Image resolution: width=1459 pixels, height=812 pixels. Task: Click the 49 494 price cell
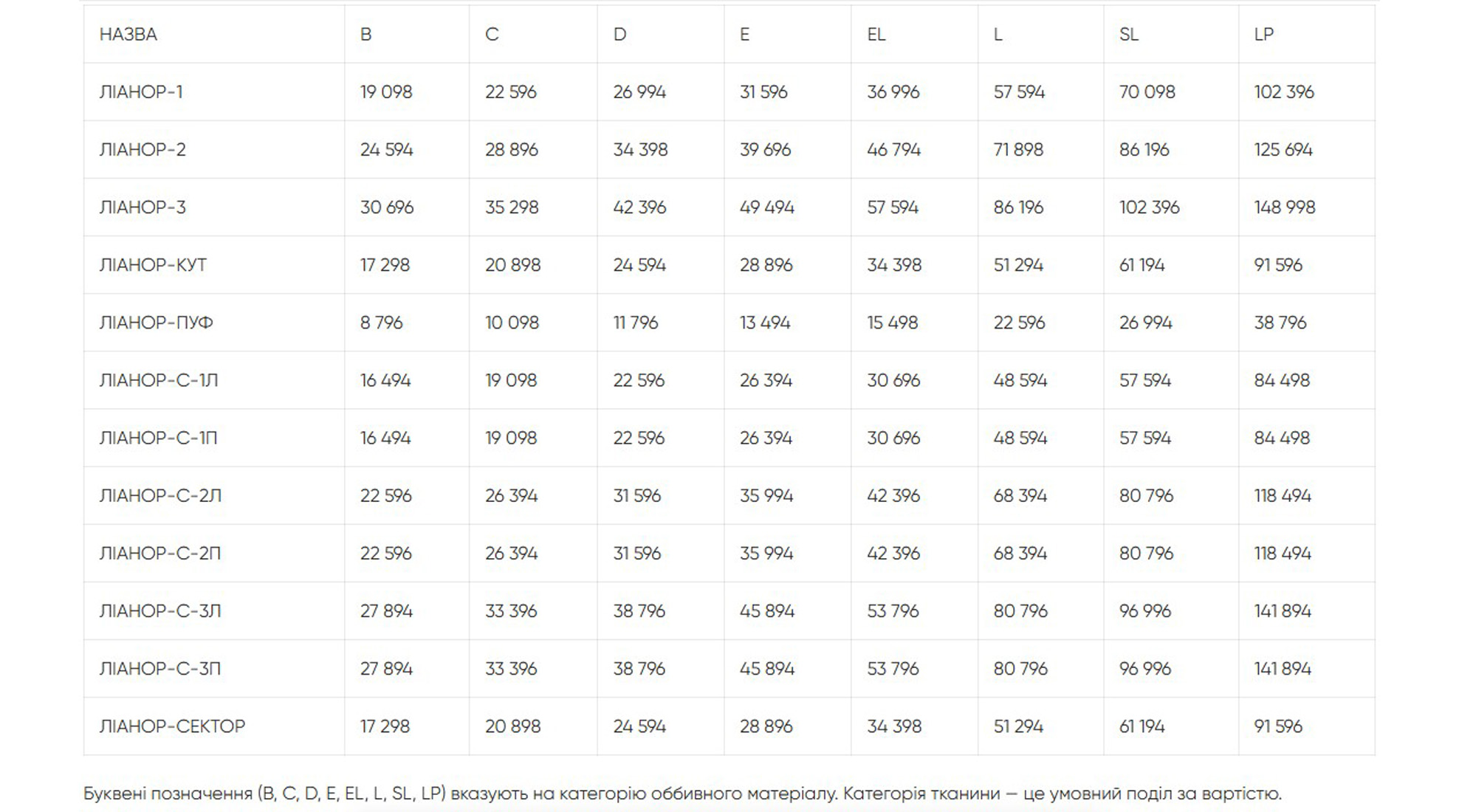766,207
